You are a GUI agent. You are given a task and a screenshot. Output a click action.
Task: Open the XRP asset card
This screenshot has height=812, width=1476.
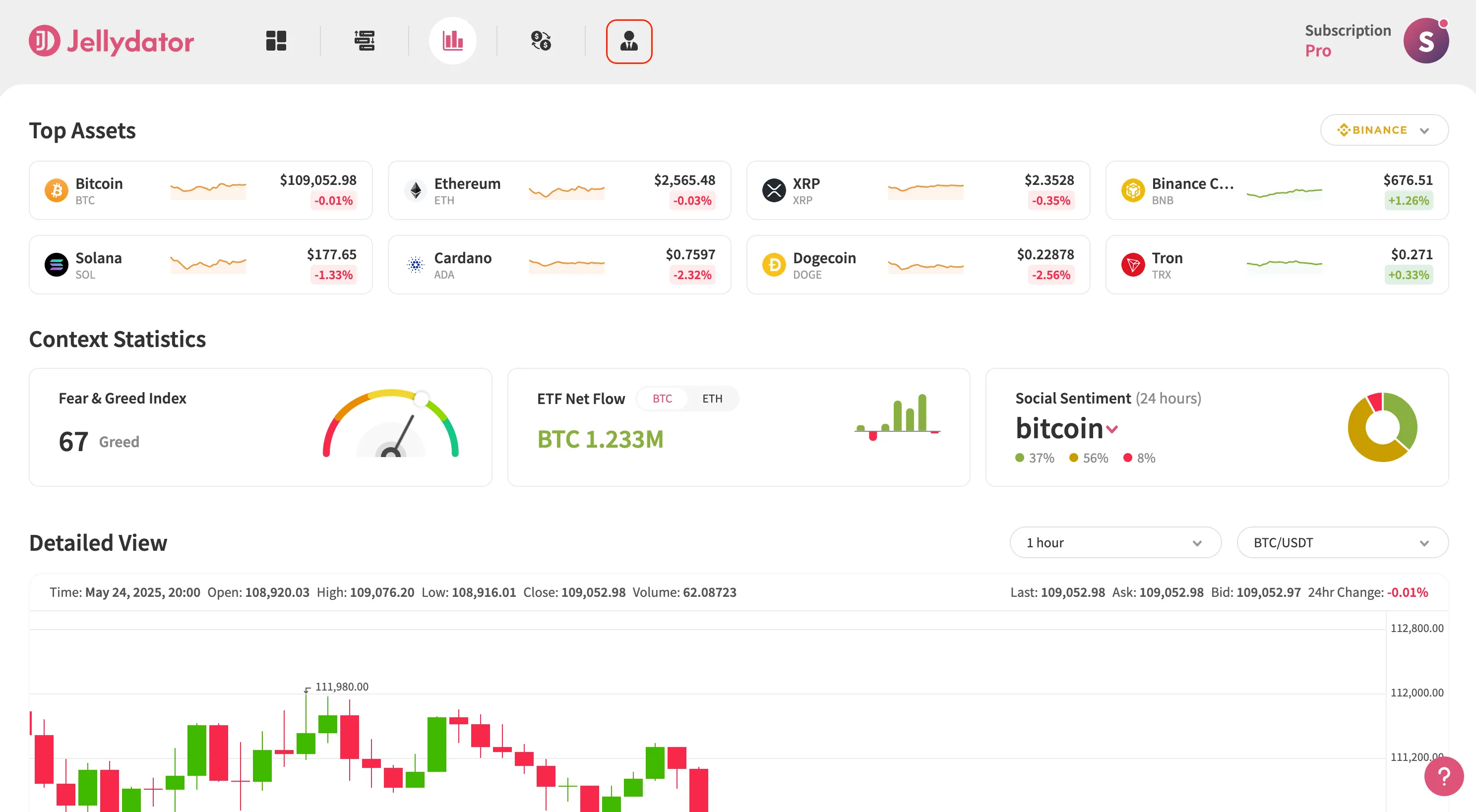click(918, 190)
